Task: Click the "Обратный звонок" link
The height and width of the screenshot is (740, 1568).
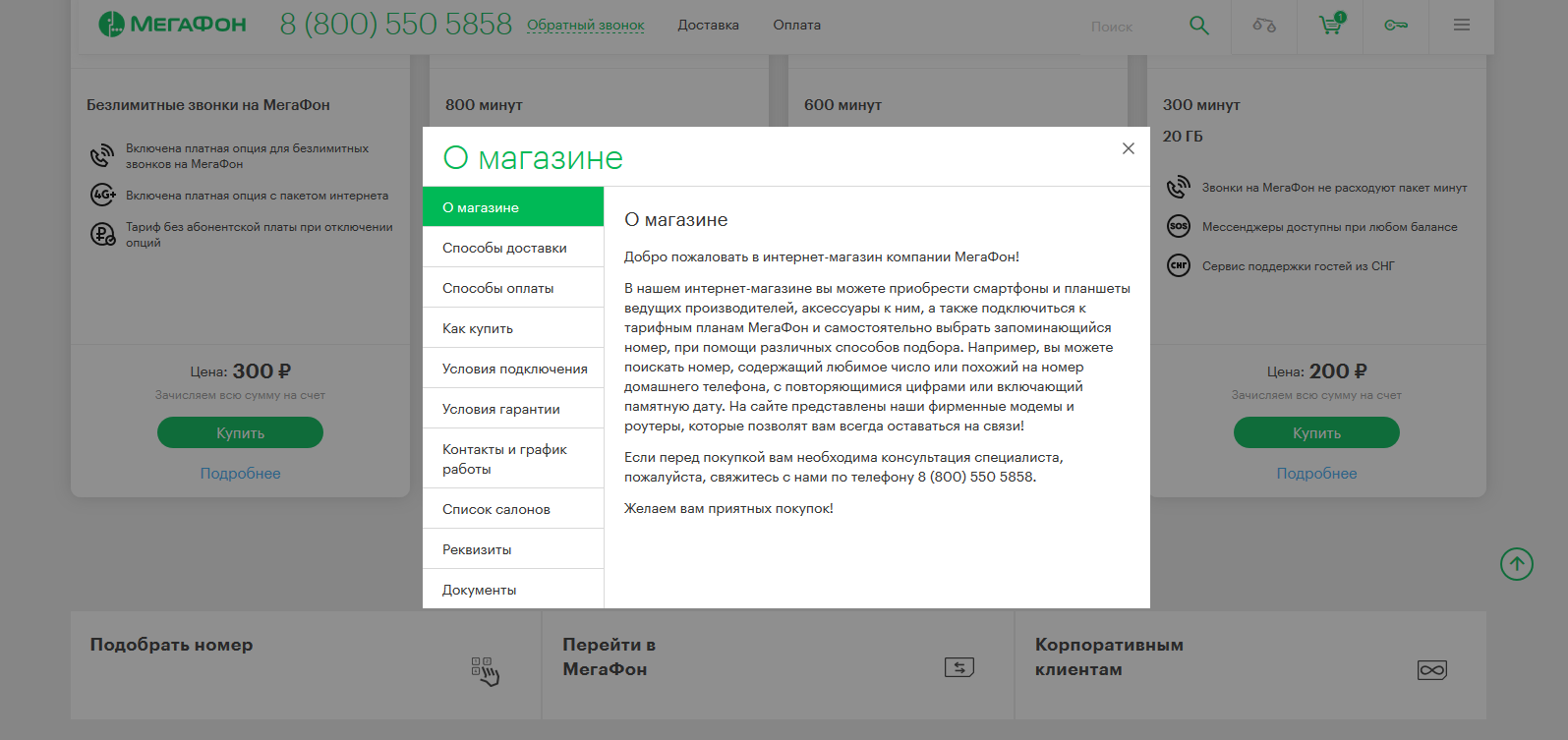Action: point(586,26)
